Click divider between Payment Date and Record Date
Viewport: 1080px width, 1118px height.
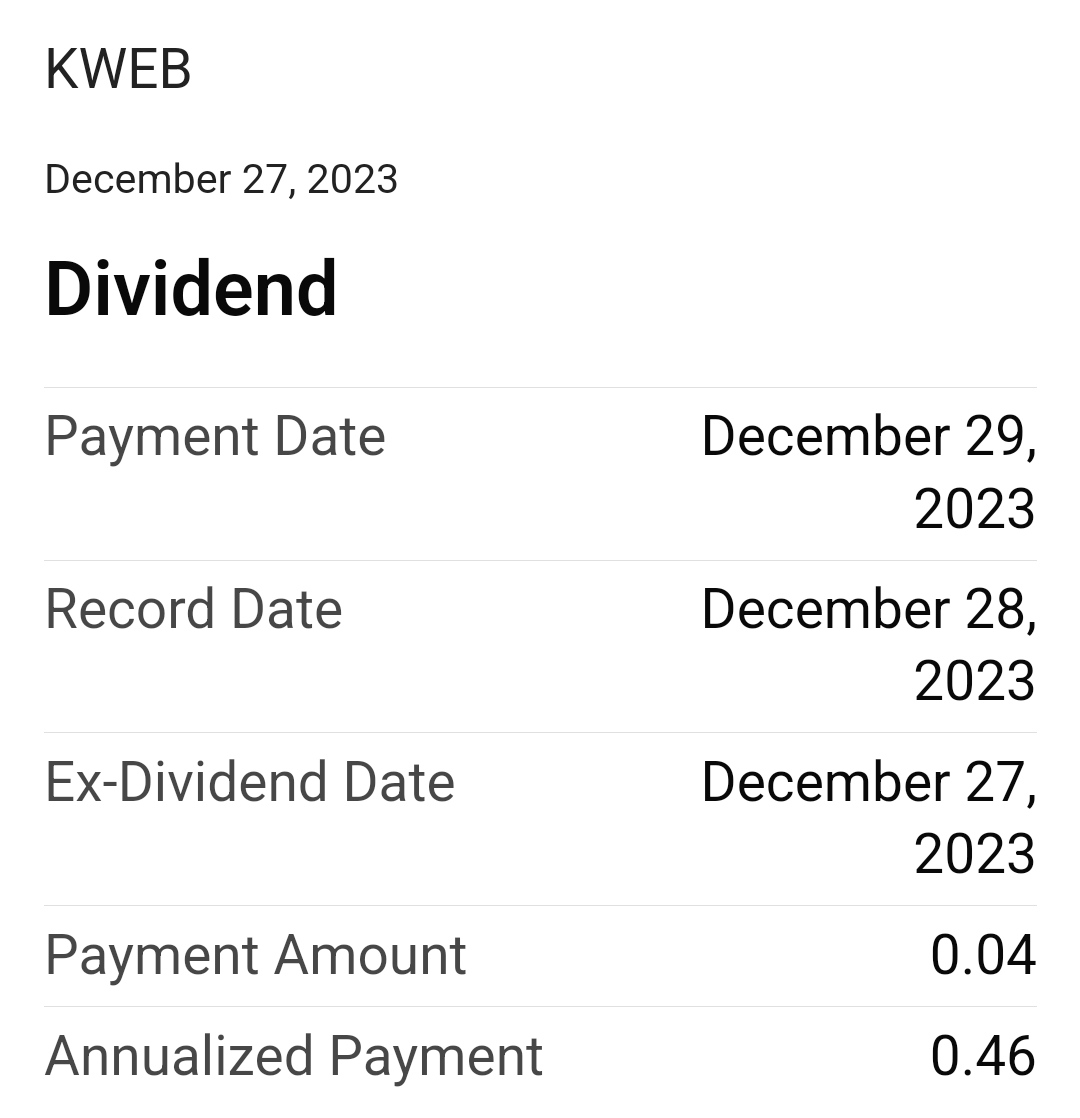tap(540, 560)
